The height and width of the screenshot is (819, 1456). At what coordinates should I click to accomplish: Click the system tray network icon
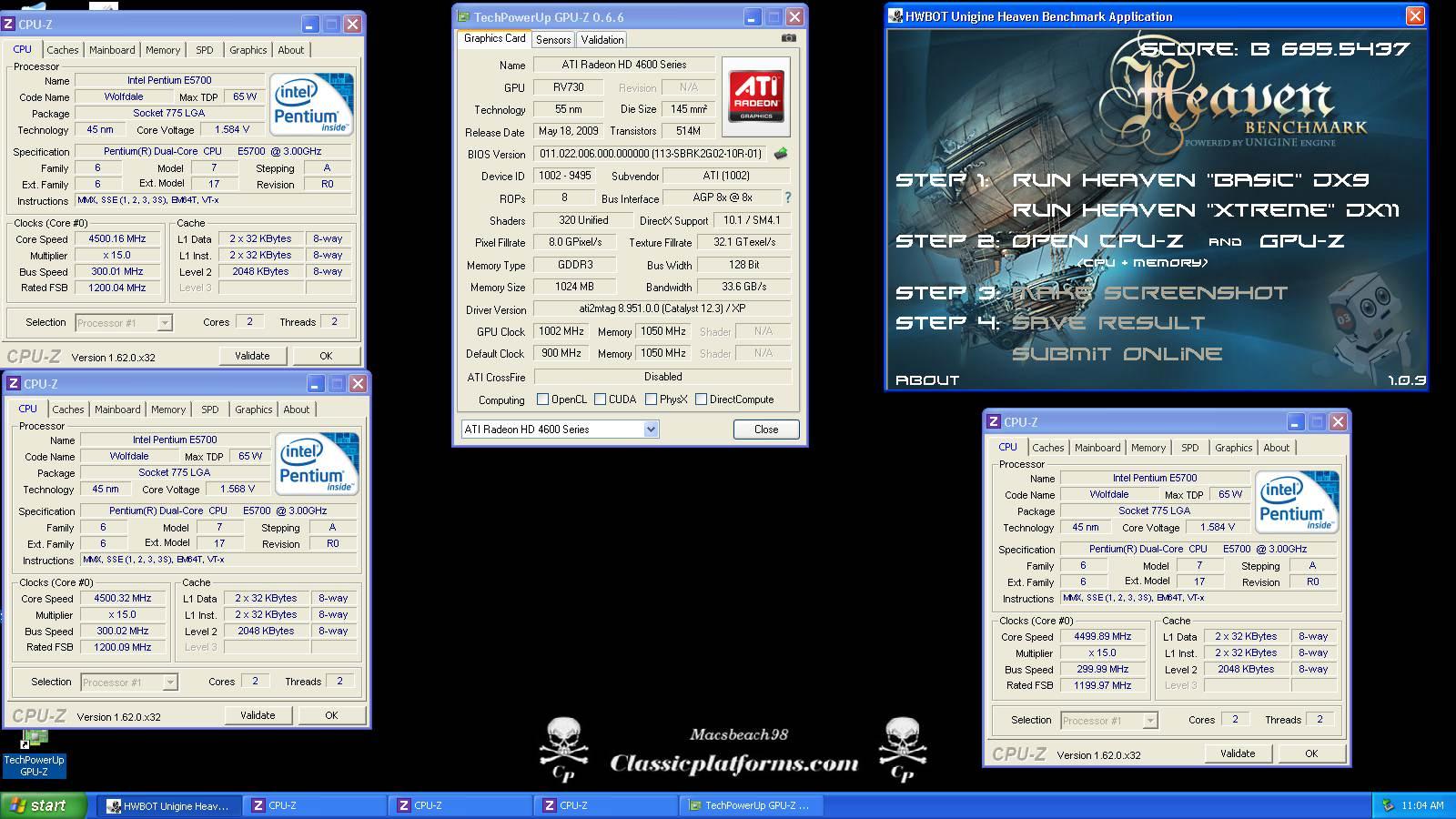pos(1388,805)
